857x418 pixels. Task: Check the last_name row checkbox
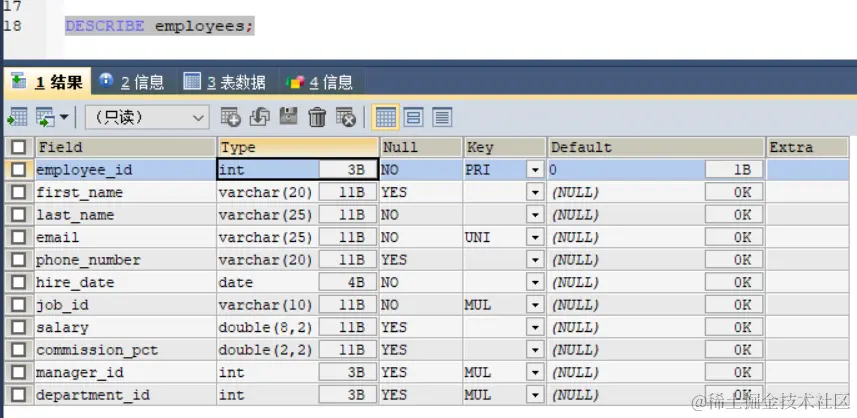pos(19,215)
